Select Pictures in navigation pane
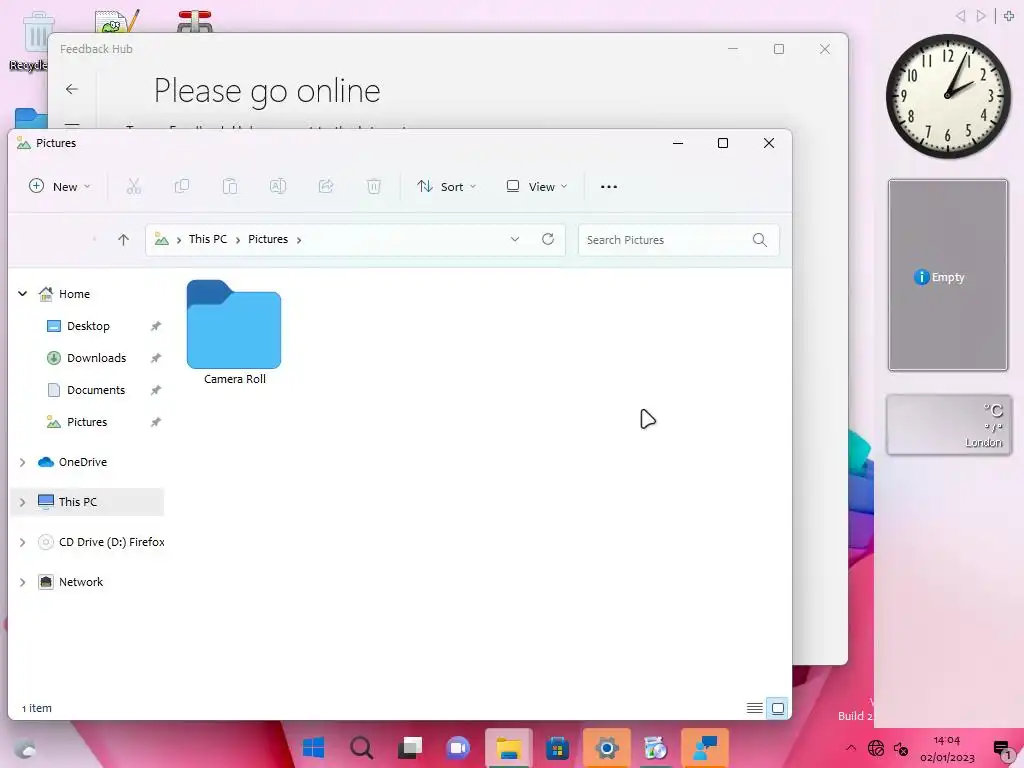This screenshot has width=1024, height=768. 87,422
